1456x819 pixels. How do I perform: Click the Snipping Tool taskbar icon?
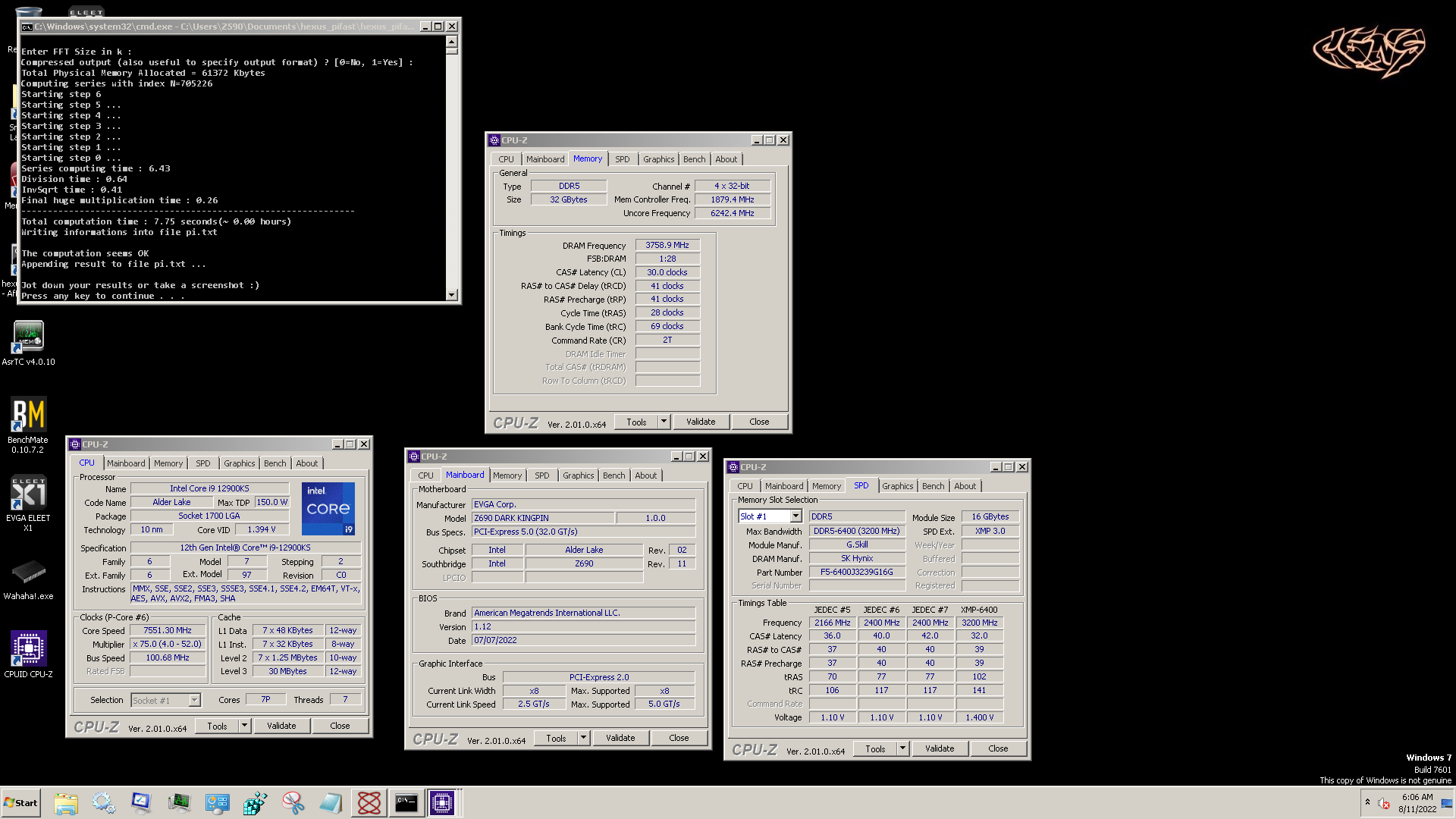coord(293,803)
